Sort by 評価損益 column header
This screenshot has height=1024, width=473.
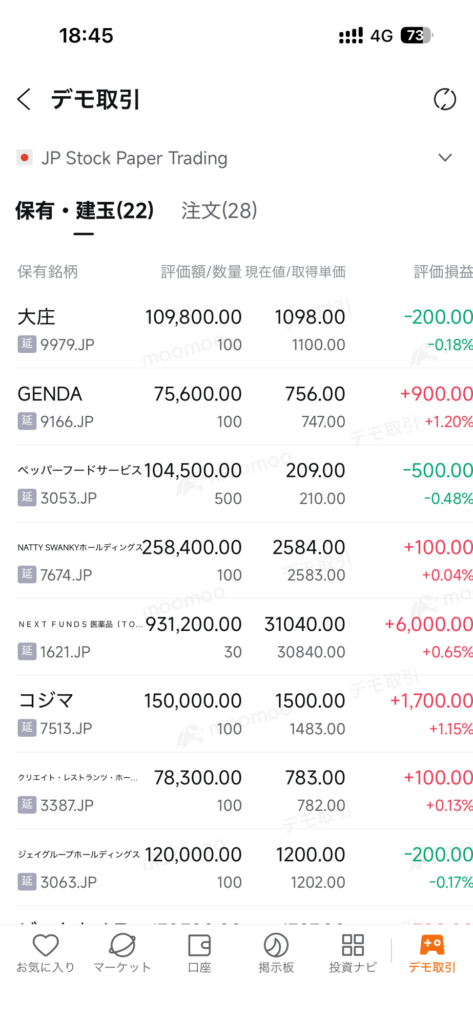click(x=443, y=272)
